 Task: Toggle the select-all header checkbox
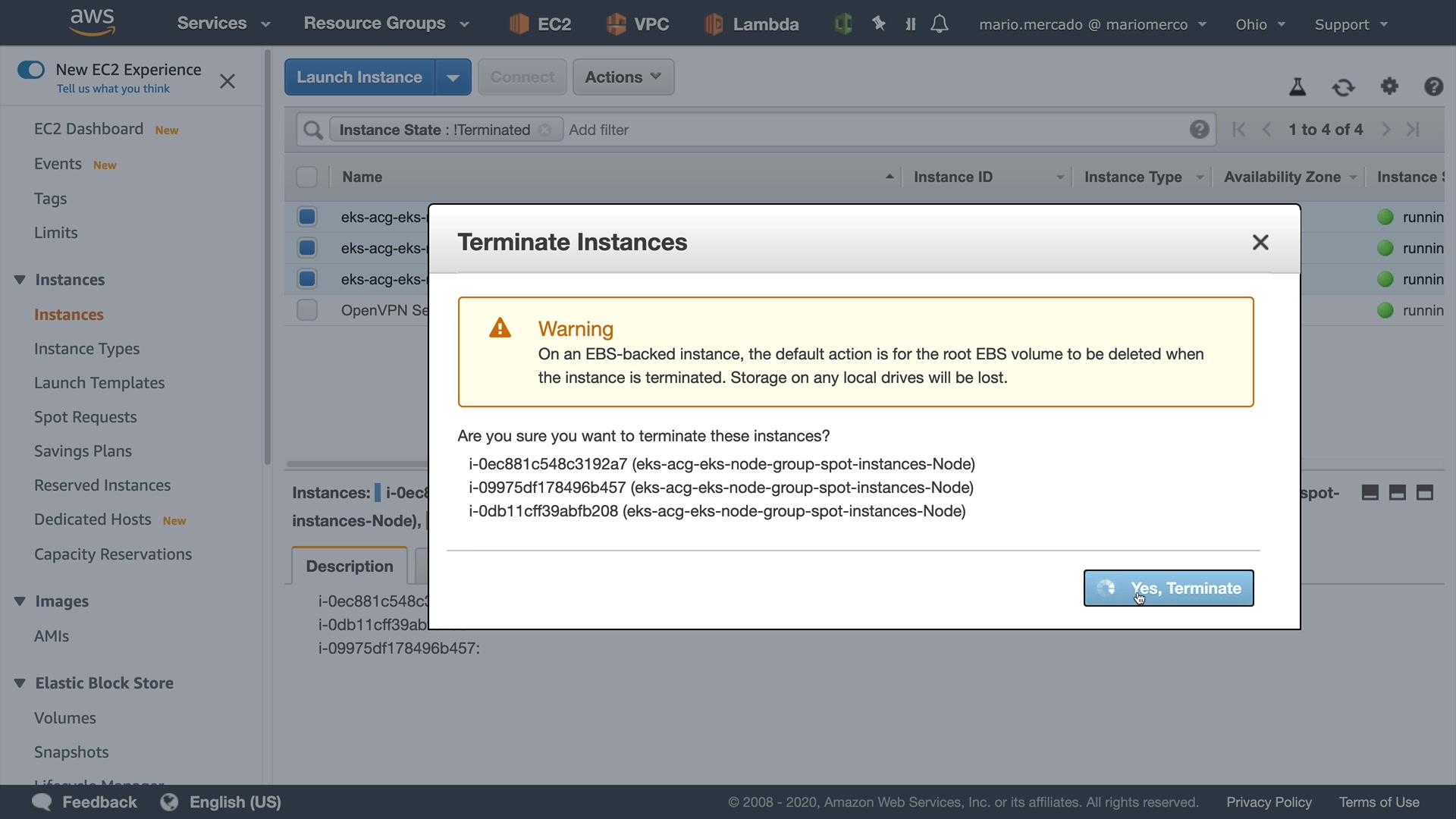[x=306, y=177]
